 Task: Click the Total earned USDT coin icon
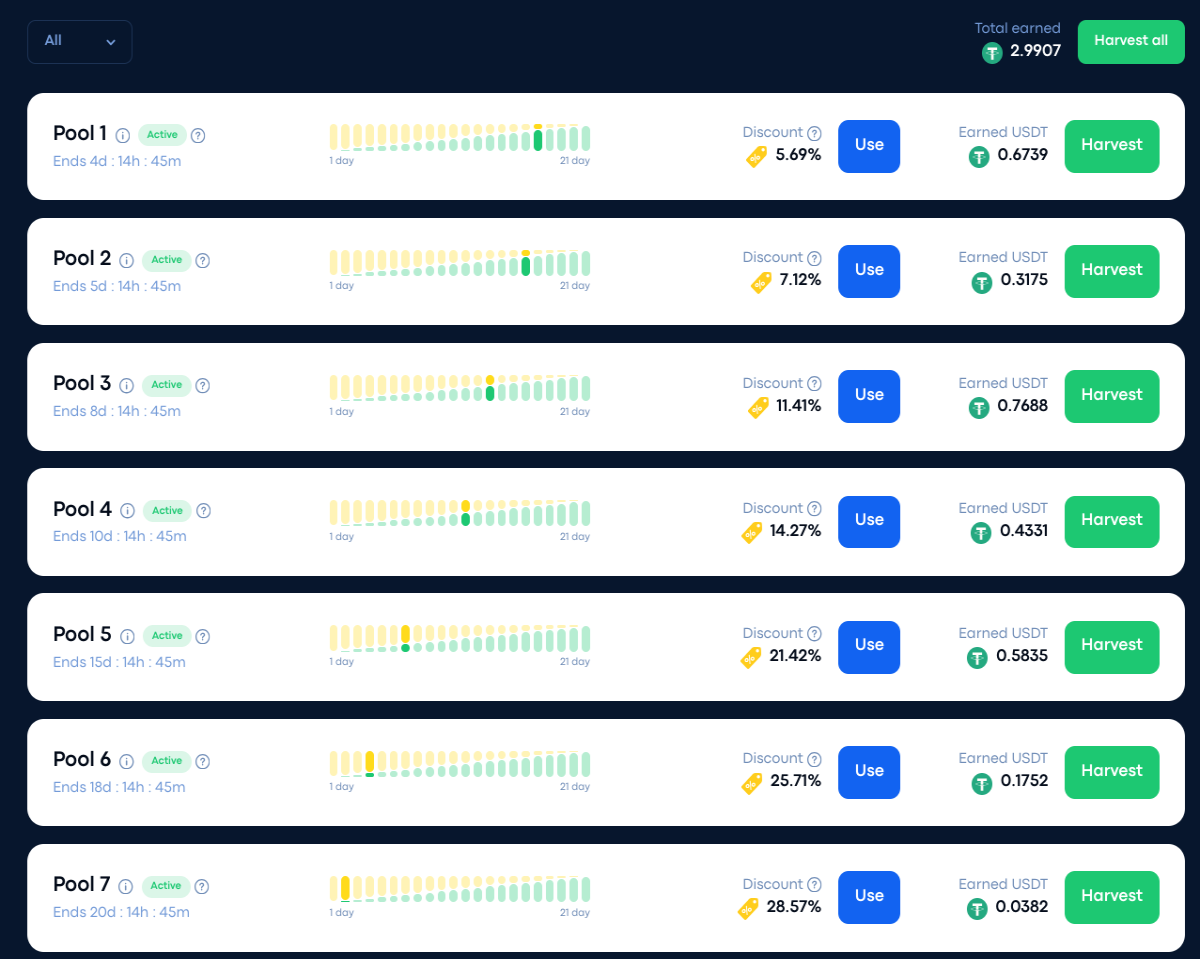(x=992, y=53)
